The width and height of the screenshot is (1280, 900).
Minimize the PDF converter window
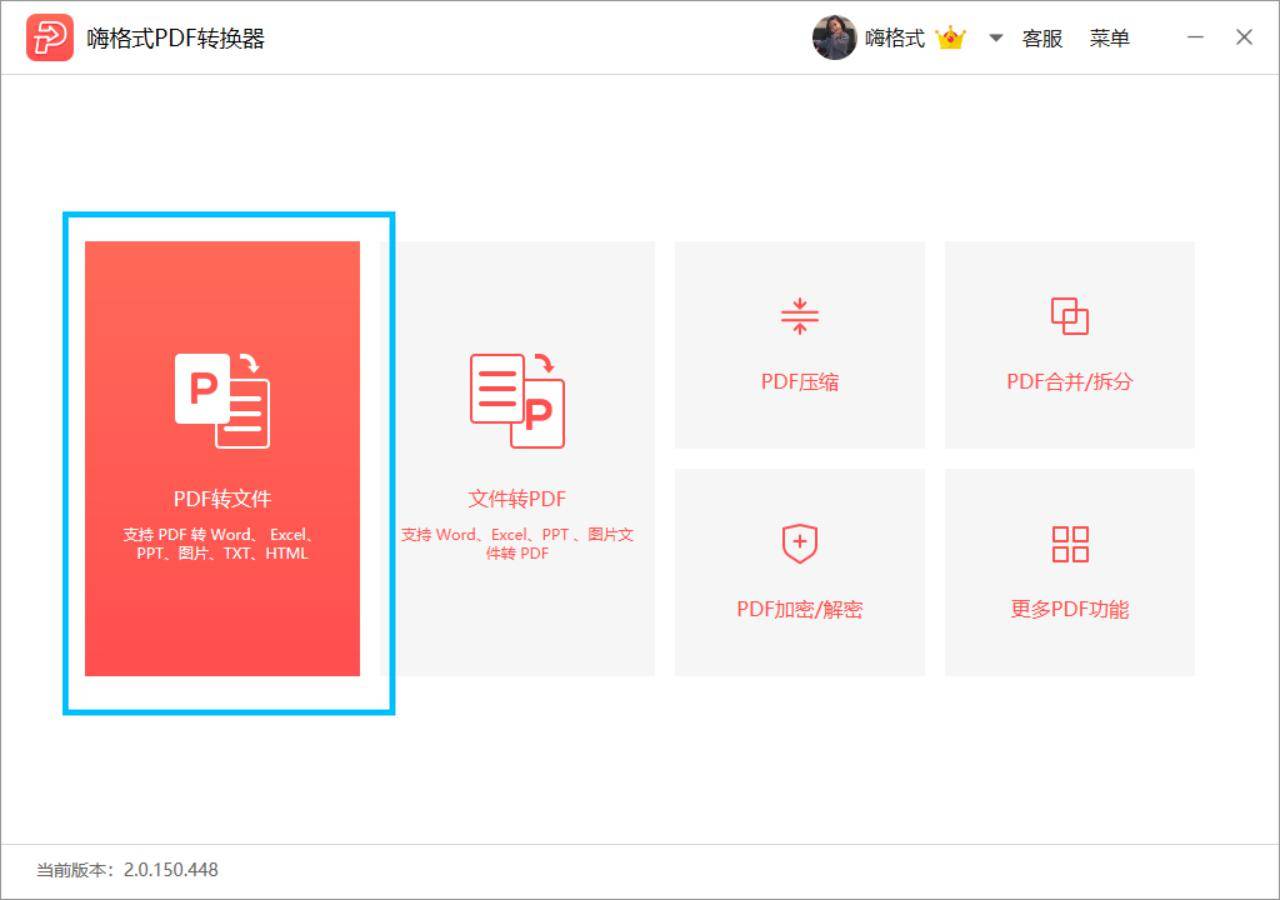click(x=1196, y=38)
